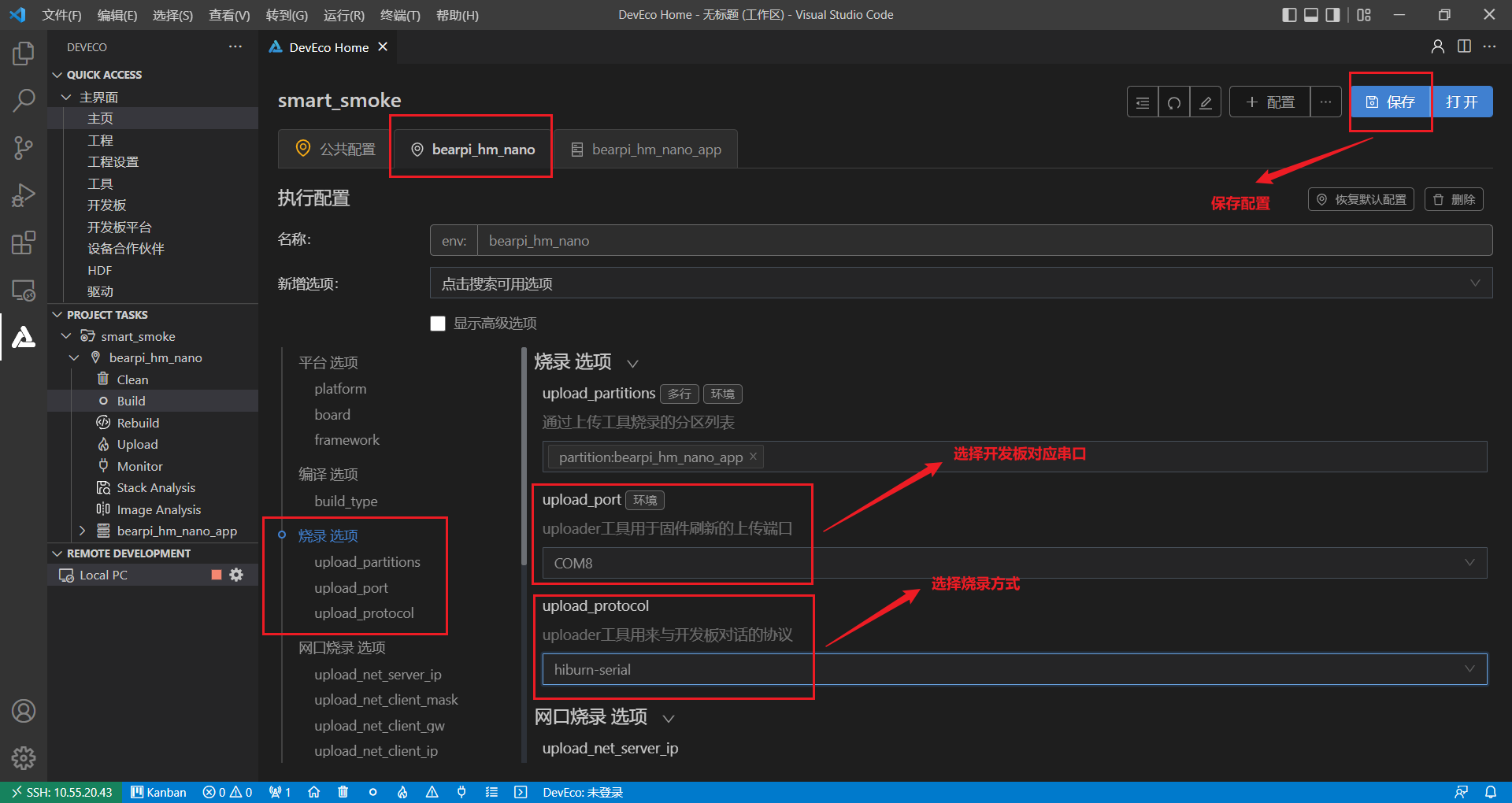This screenshot has width=1512, height=803.
Task: Collapse the 网口烧录 选项 section chevron
Action: [669, 718]
